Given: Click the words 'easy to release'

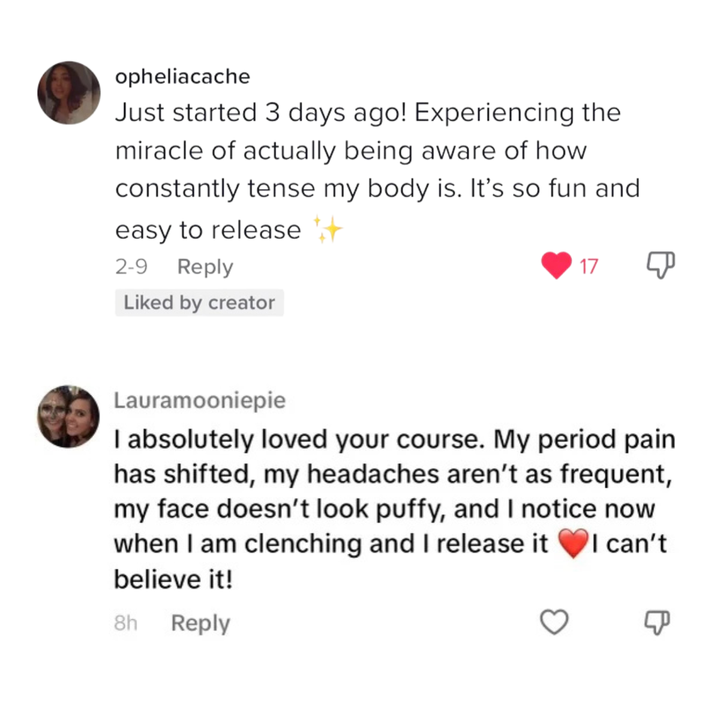Looking at the screenshot, I should tap(207, 230).
